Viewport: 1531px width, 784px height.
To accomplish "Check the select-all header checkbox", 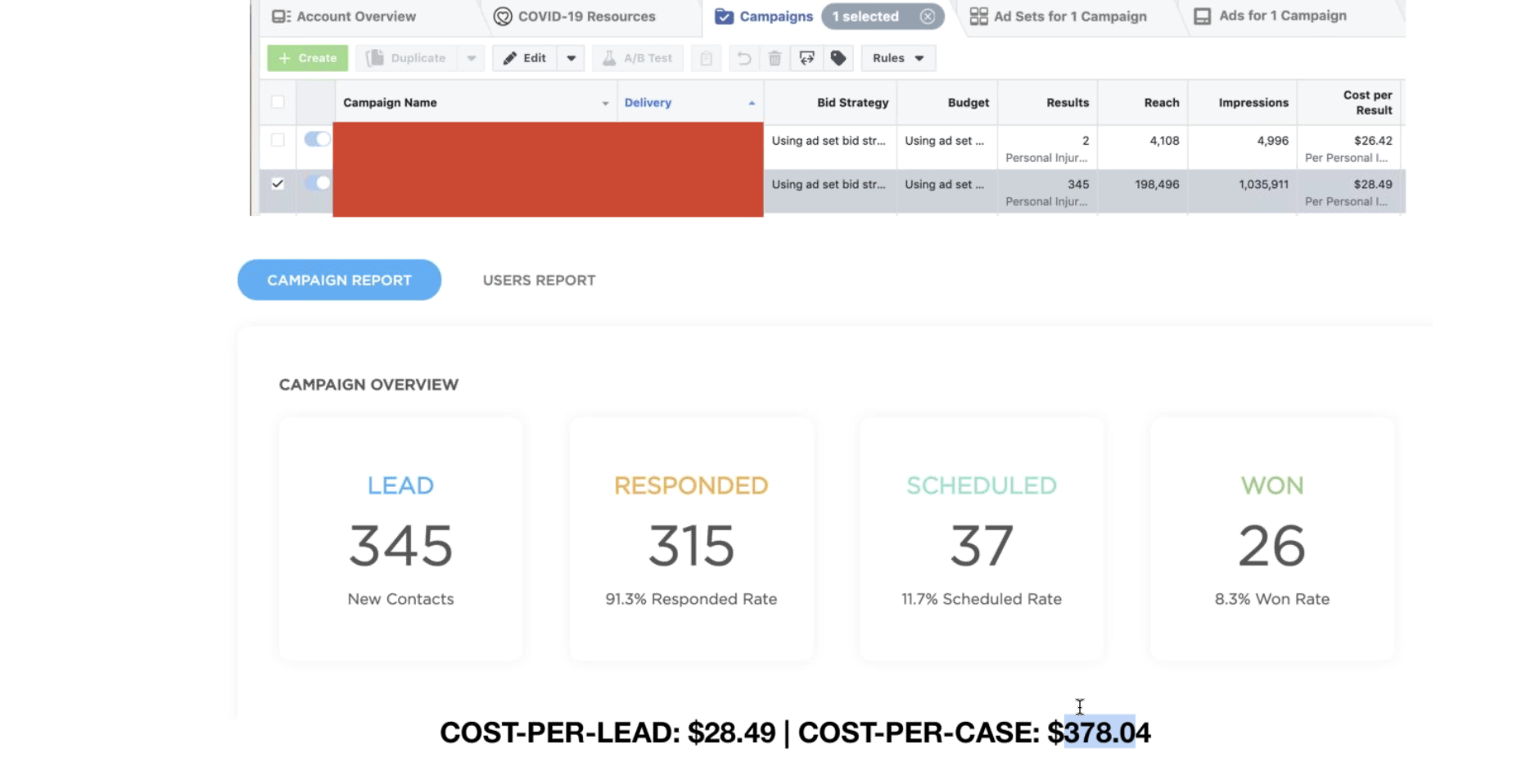I will pos(278,102).
